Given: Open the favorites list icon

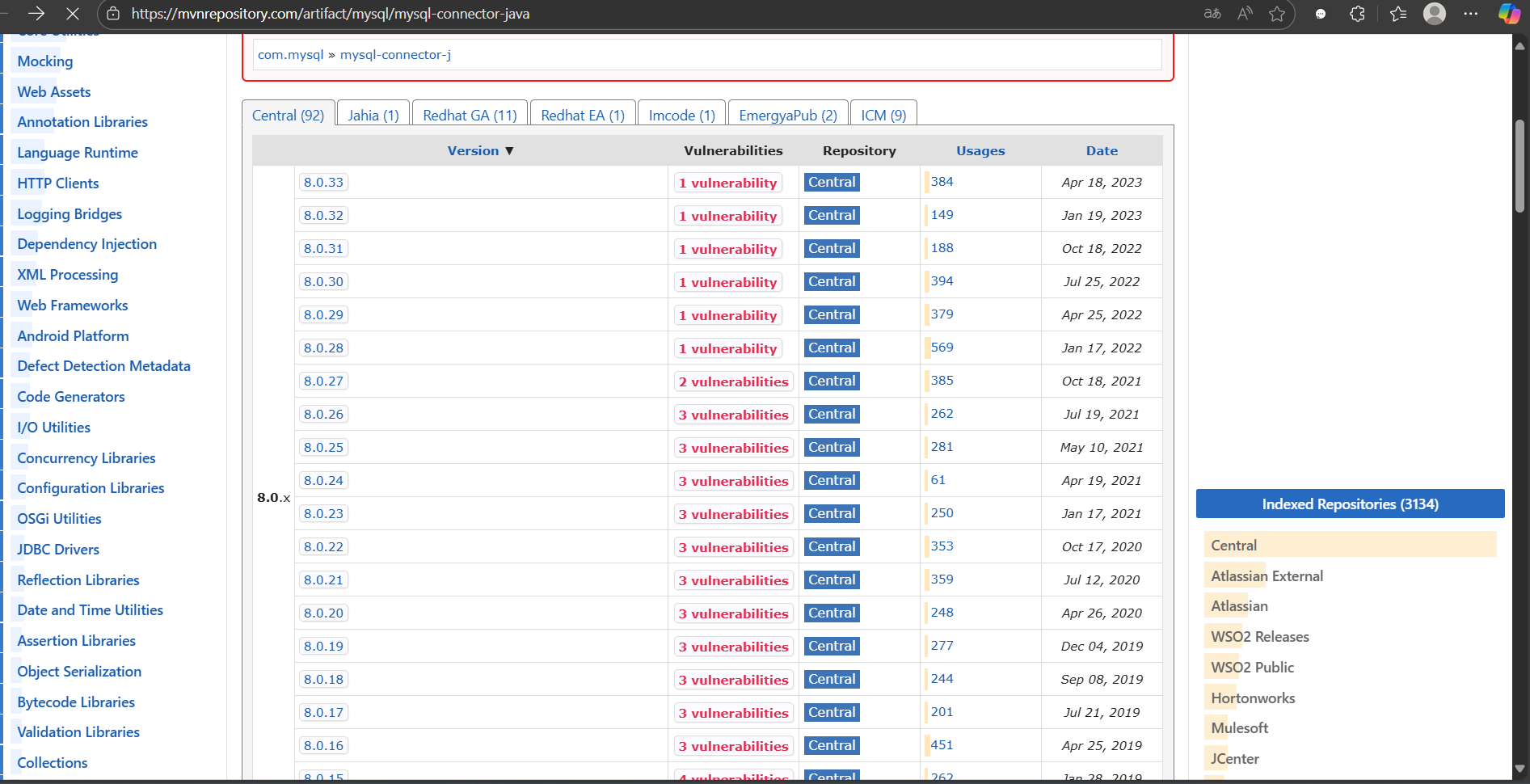Looking at the screenshot, I should click(1398, 14).
